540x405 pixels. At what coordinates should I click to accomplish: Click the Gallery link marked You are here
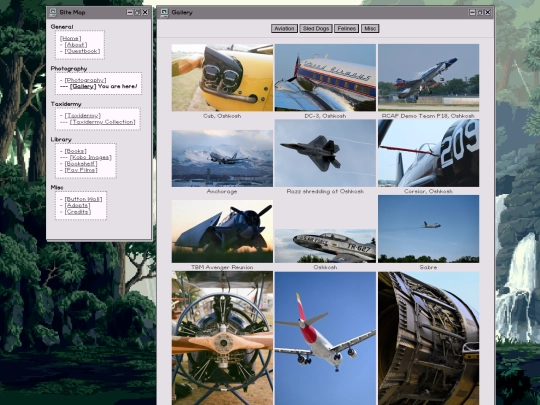[x=83, y=86]
